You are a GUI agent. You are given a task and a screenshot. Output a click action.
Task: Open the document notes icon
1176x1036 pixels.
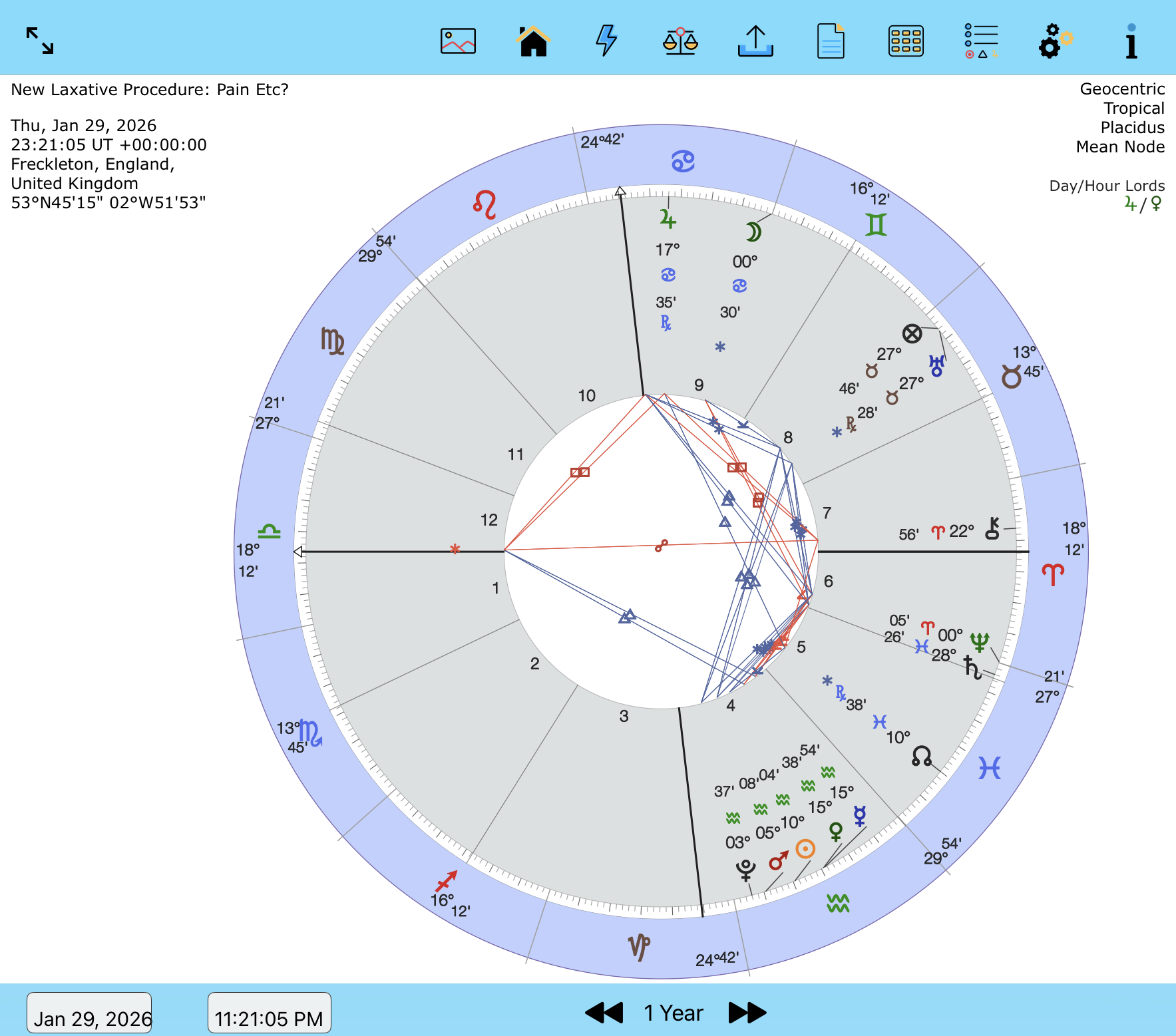[830, 41]
